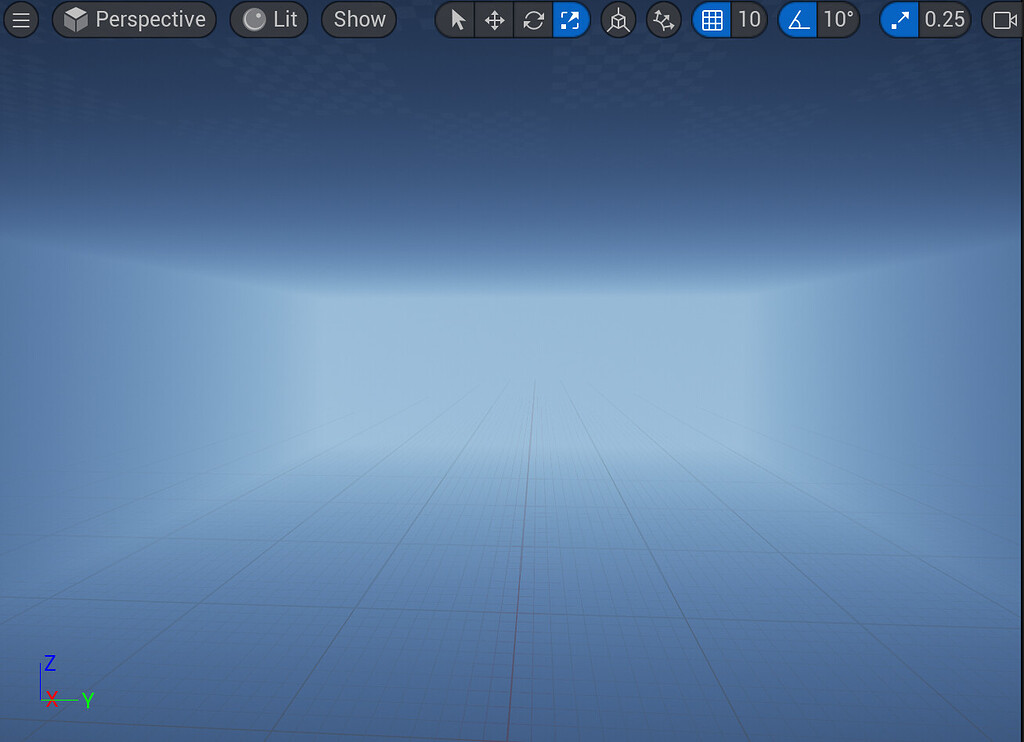1024x742 pixels.
Task: Open the viewport options hamburger menu
Action: pyautogui.click(x=21, y=19)
